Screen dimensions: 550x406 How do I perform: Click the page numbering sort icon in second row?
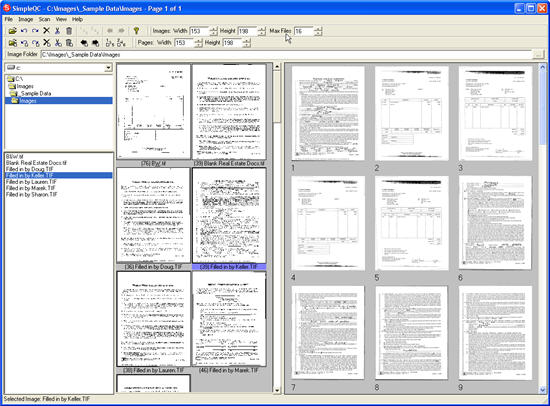(x=110, y=43)
